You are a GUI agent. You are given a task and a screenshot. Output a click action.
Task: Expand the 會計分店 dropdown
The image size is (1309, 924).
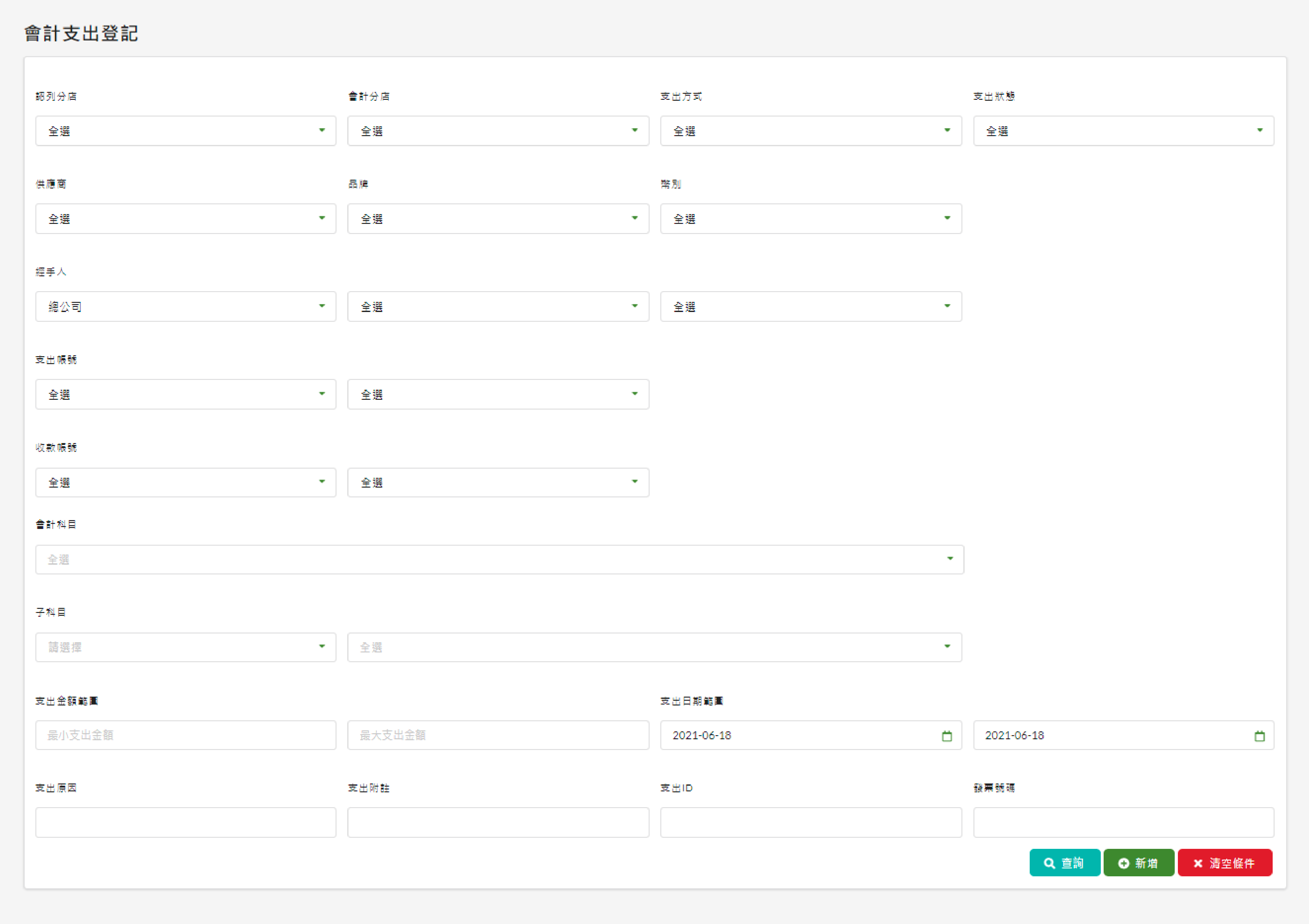[x=498, y=131]
